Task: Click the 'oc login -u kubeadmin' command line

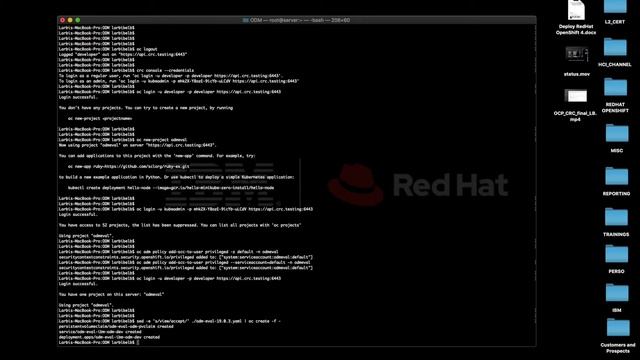Action: [x=186, y=209]
